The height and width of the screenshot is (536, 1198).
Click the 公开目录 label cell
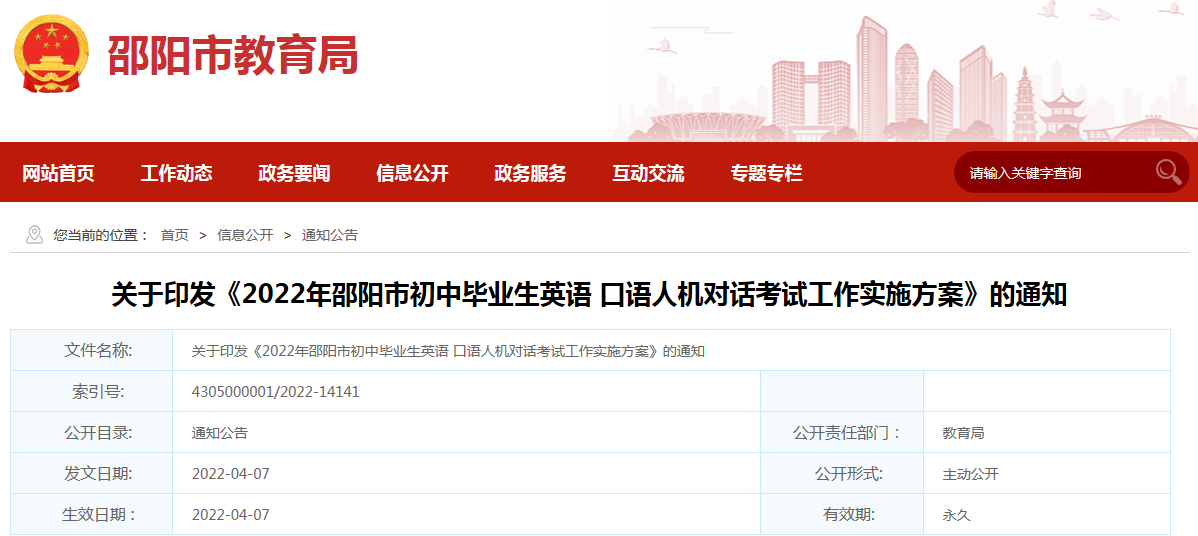point(92,433)
